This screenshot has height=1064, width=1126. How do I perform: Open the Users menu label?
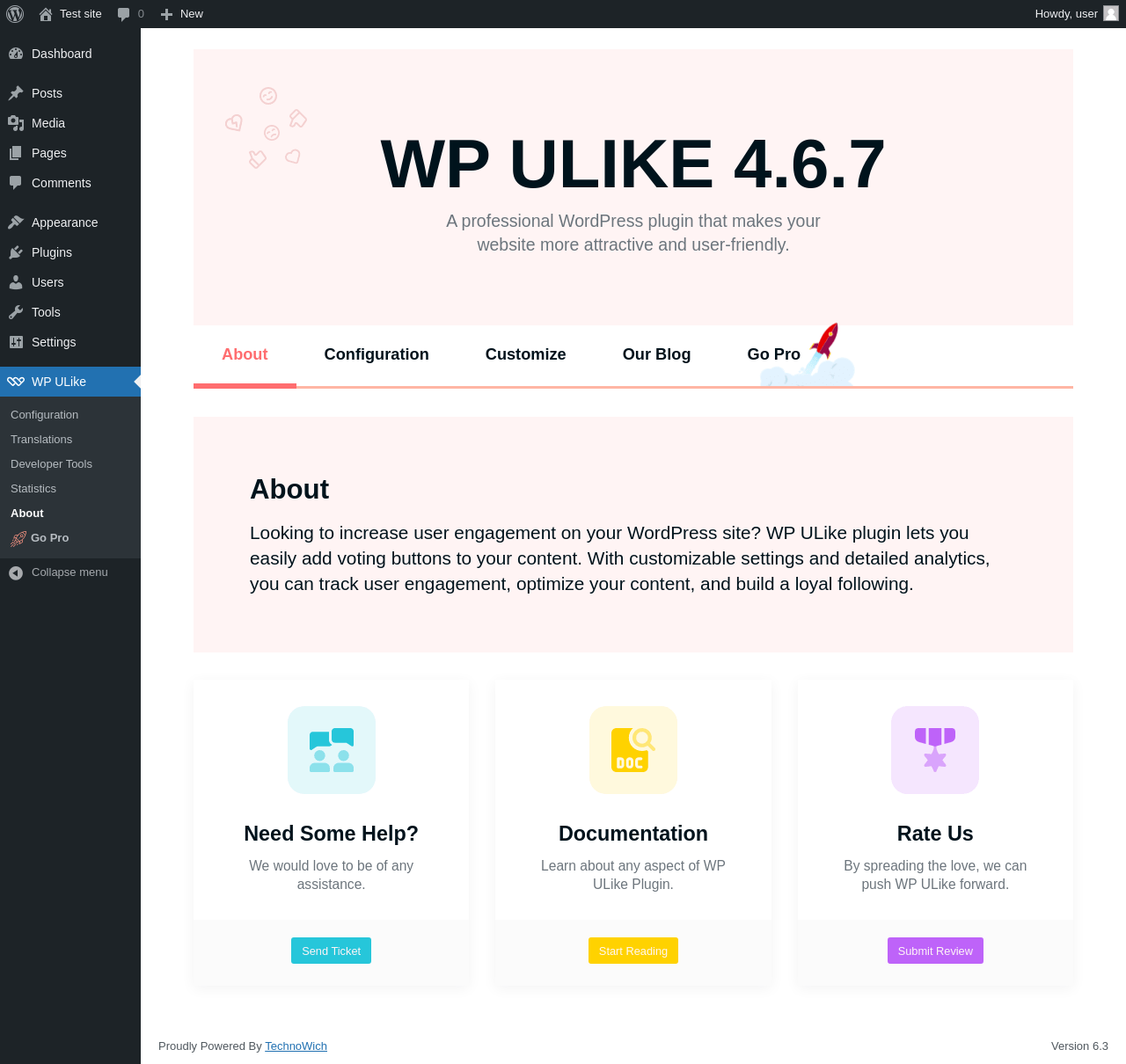tap(48, 282)
